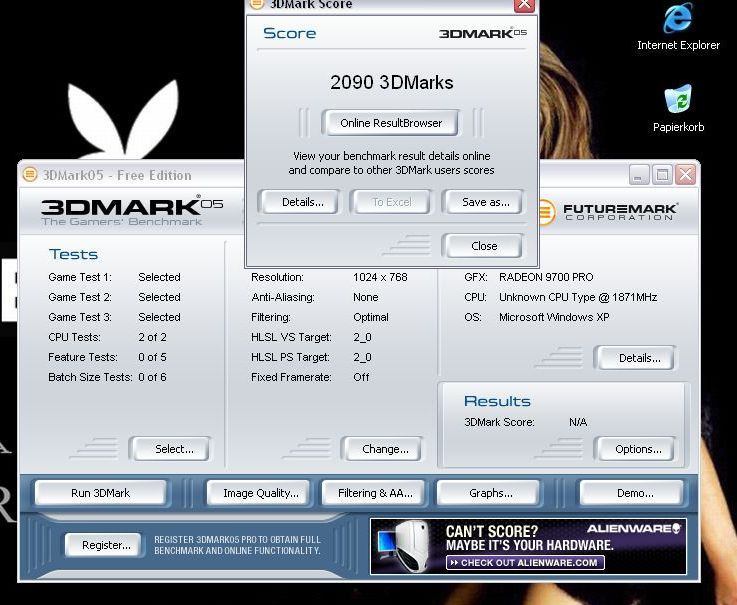The height and width of the screenshot is (605, 737).
Task: Open Internet Explorer desktop icon
Action: point(678,26)
